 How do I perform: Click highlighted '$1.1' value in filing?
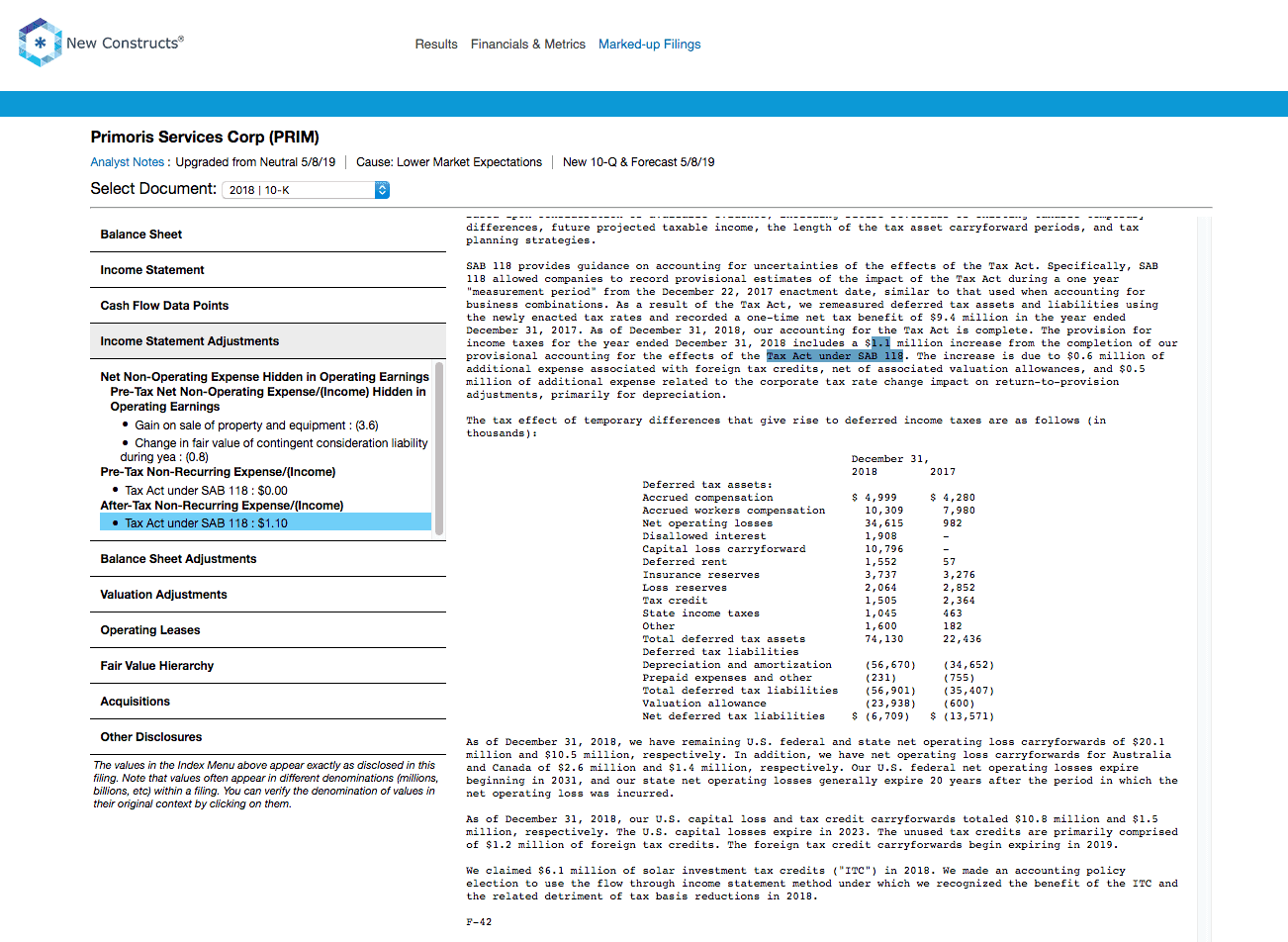(880, 343)
